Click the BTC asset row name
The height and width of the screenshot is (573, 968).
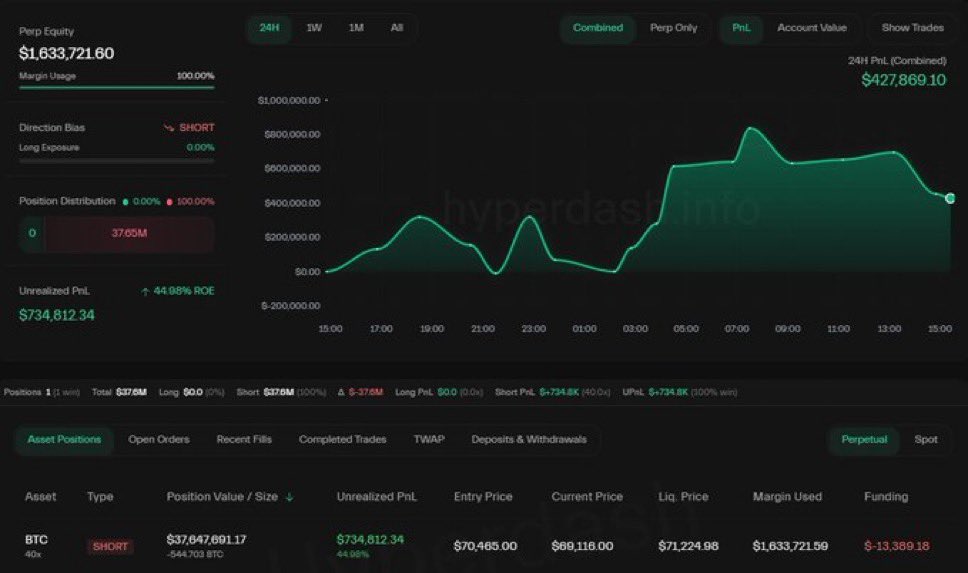[36, 540]
